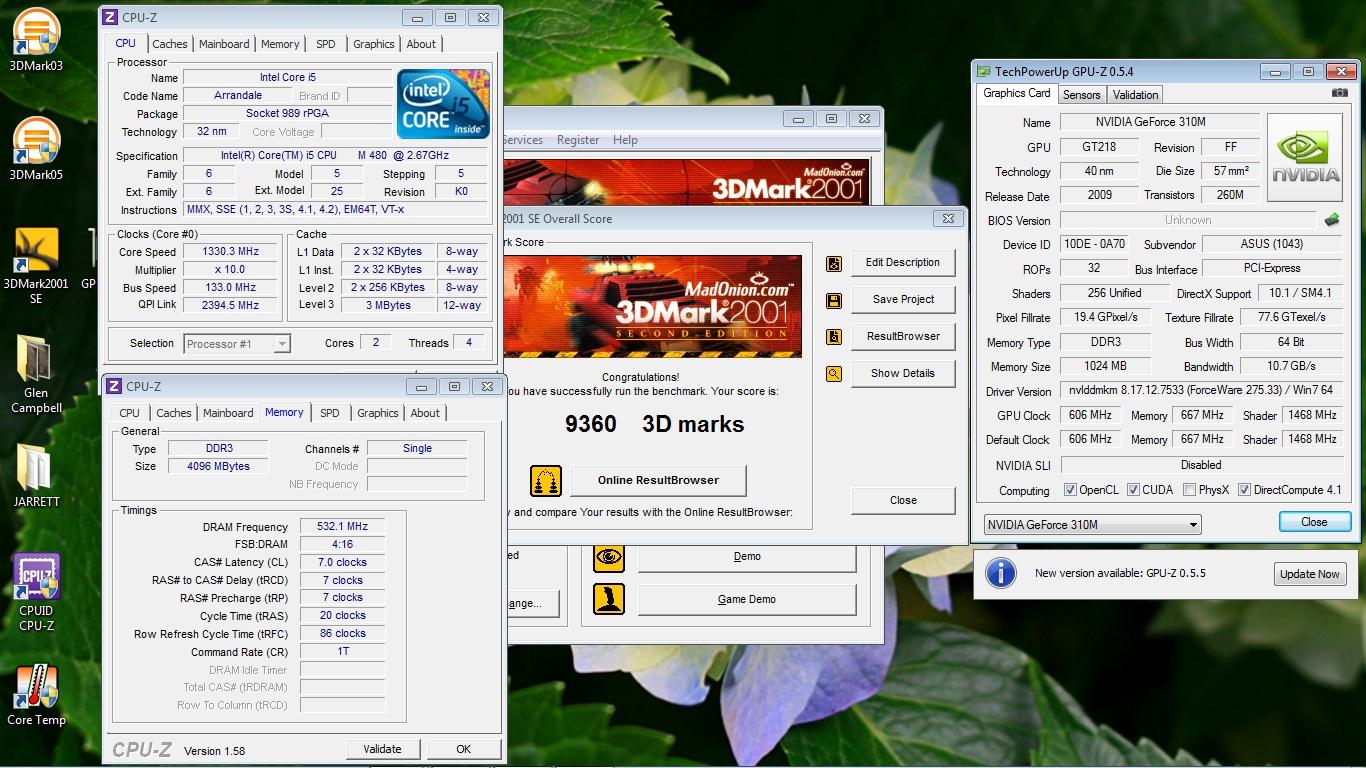1366x768 pixels.
Task: Open the Help menu in 3DMark2001
Action: [625, 140]
